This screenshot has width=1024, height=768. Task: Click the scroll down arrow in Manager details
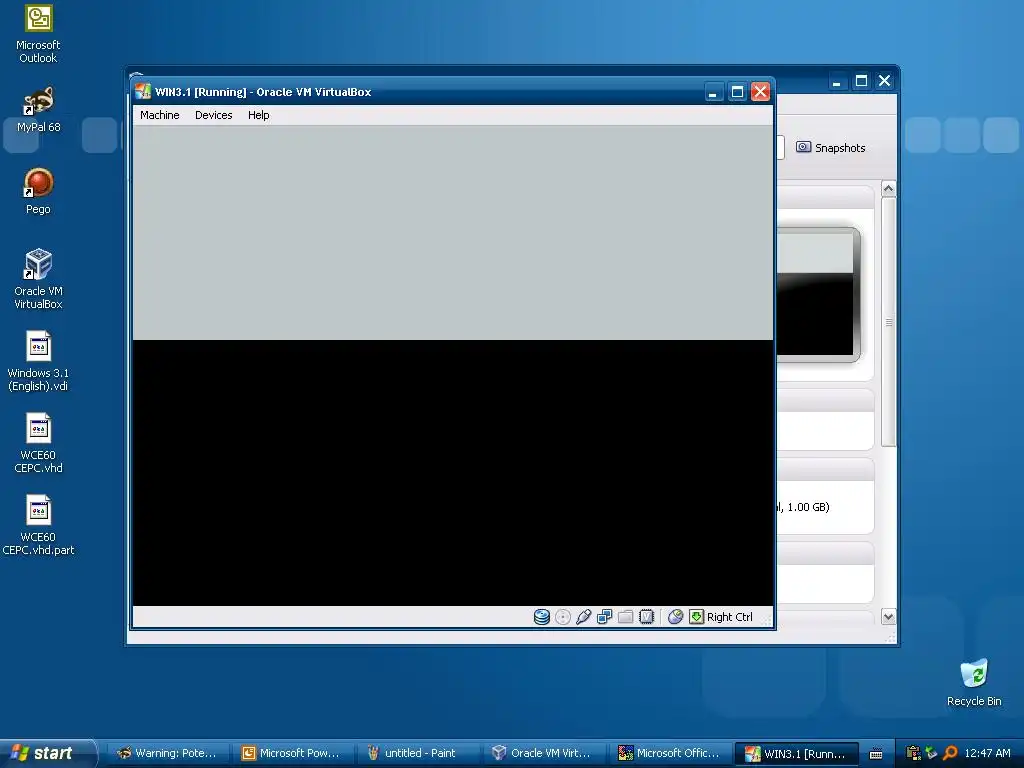pyautogui.click(x=888, y=616)
